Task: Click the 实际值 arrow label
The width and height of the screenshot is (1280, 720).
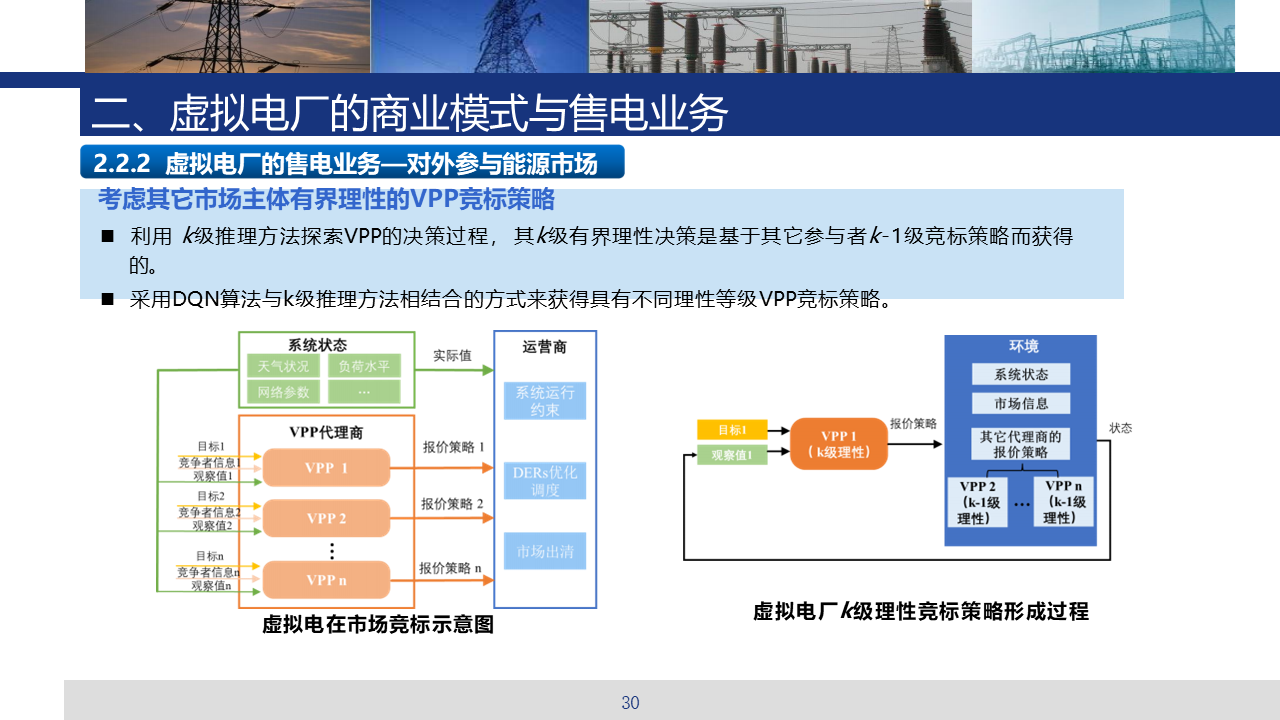Action: [452, 355]
